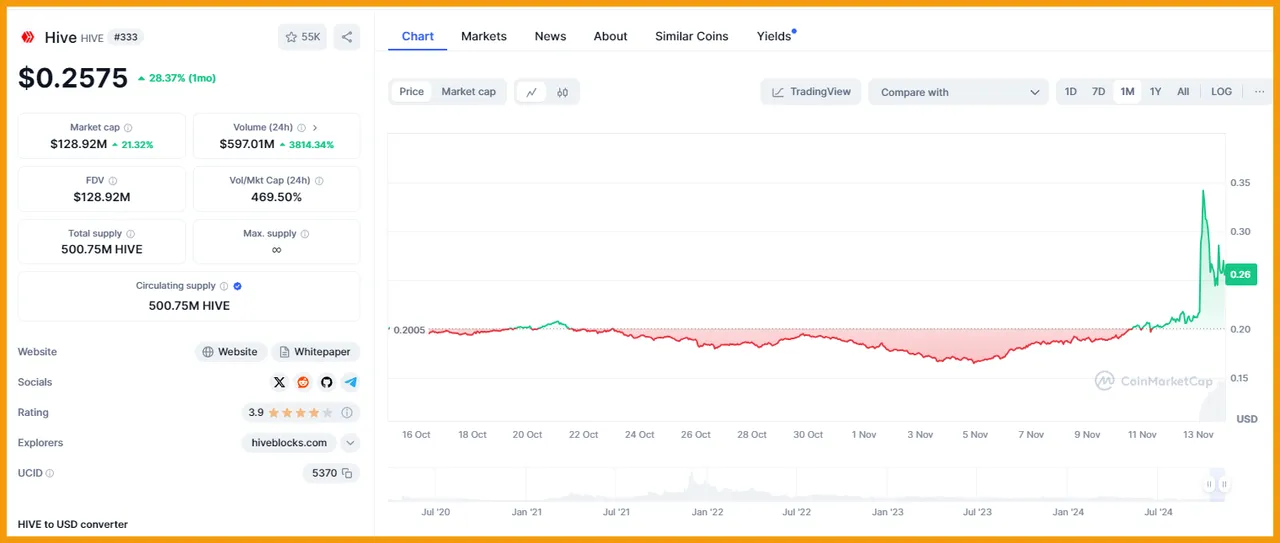This screenshot has width=1280, height=543.
Task: Click the verified circulating supply badge
Action: point(237,286)
